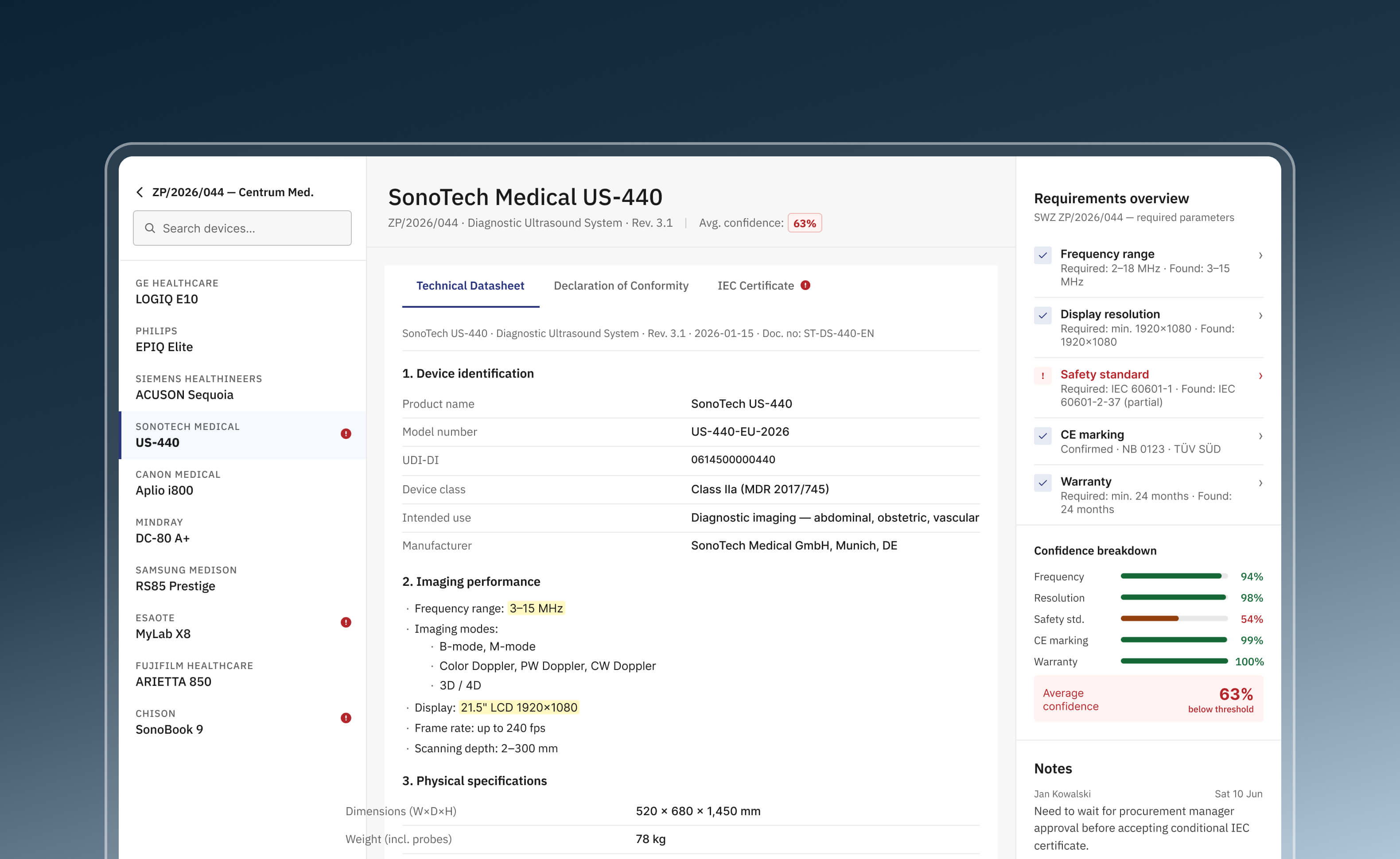Expand the Frequency range requirement chevron

pyautogui.click(x=1260, y=255)
